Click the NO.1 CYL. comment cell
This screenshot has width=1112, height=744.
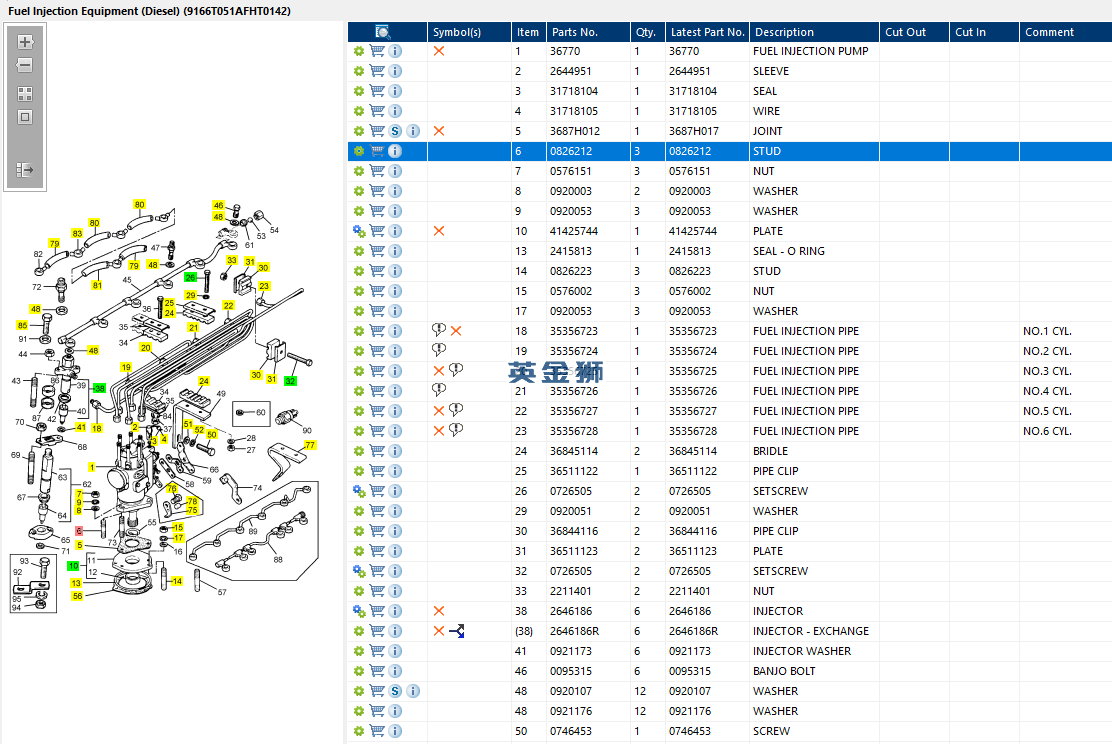click(x=1047, y=331)
